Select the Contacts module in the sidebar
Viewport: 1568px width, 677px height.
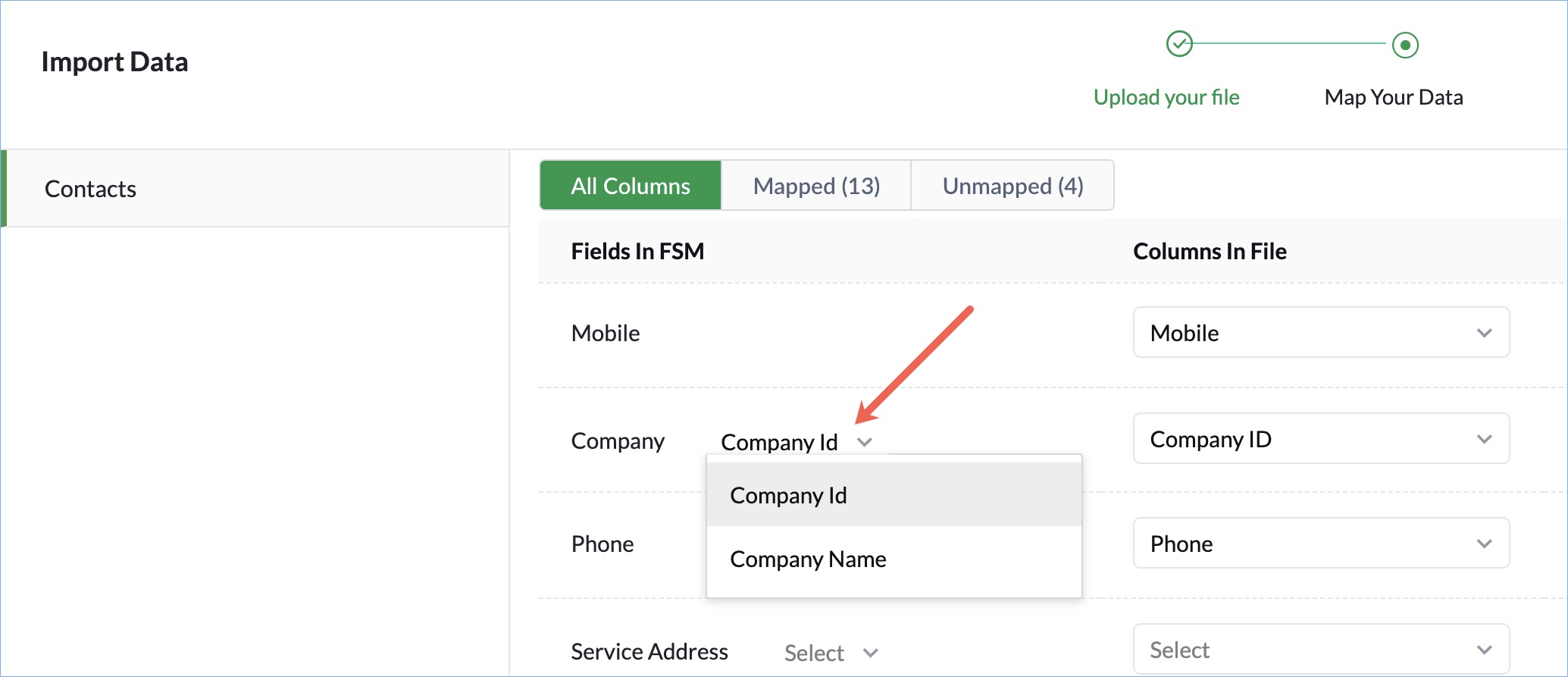click(91, 189)
